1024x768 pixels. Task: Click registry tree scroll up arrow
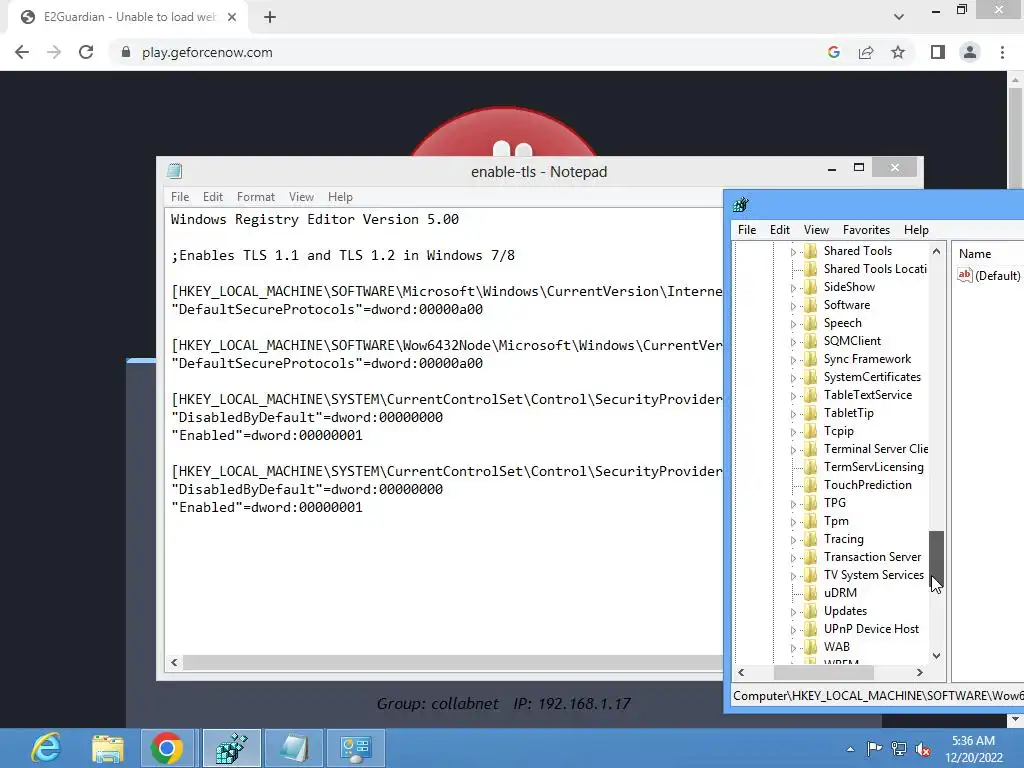point(936,251)
